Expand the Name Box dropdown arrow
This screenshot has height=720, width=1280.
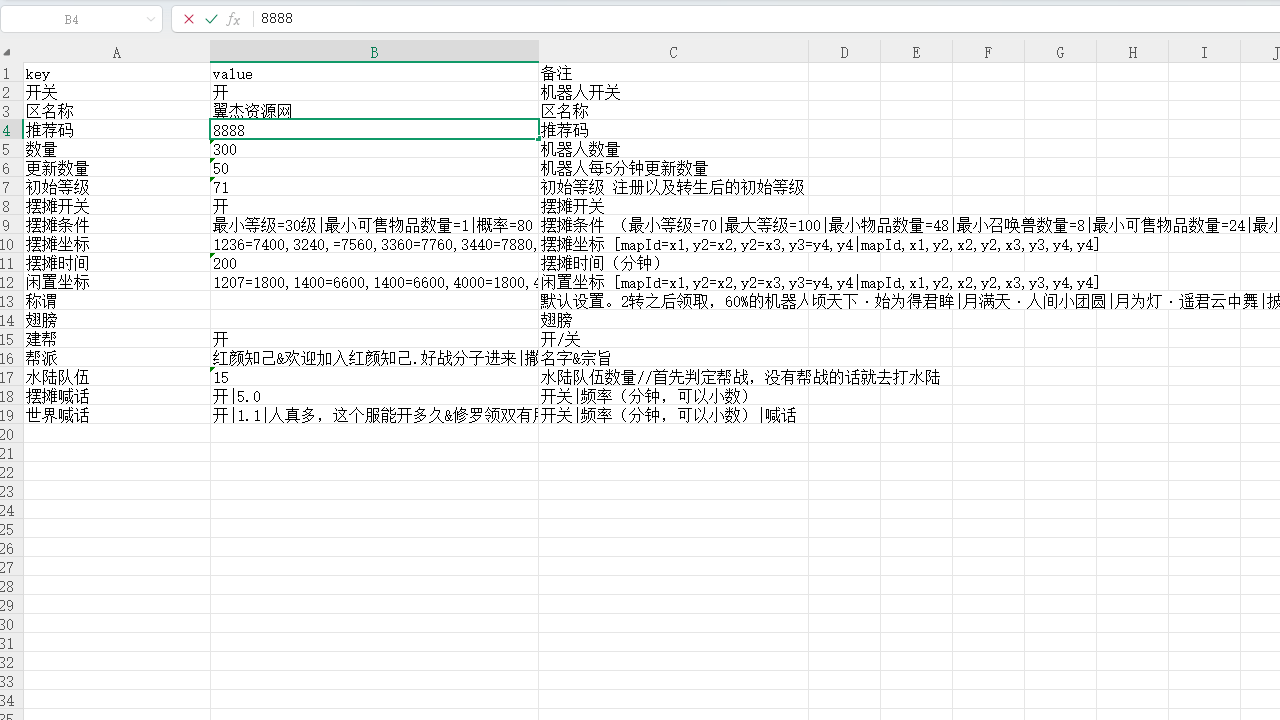point(151,19)
